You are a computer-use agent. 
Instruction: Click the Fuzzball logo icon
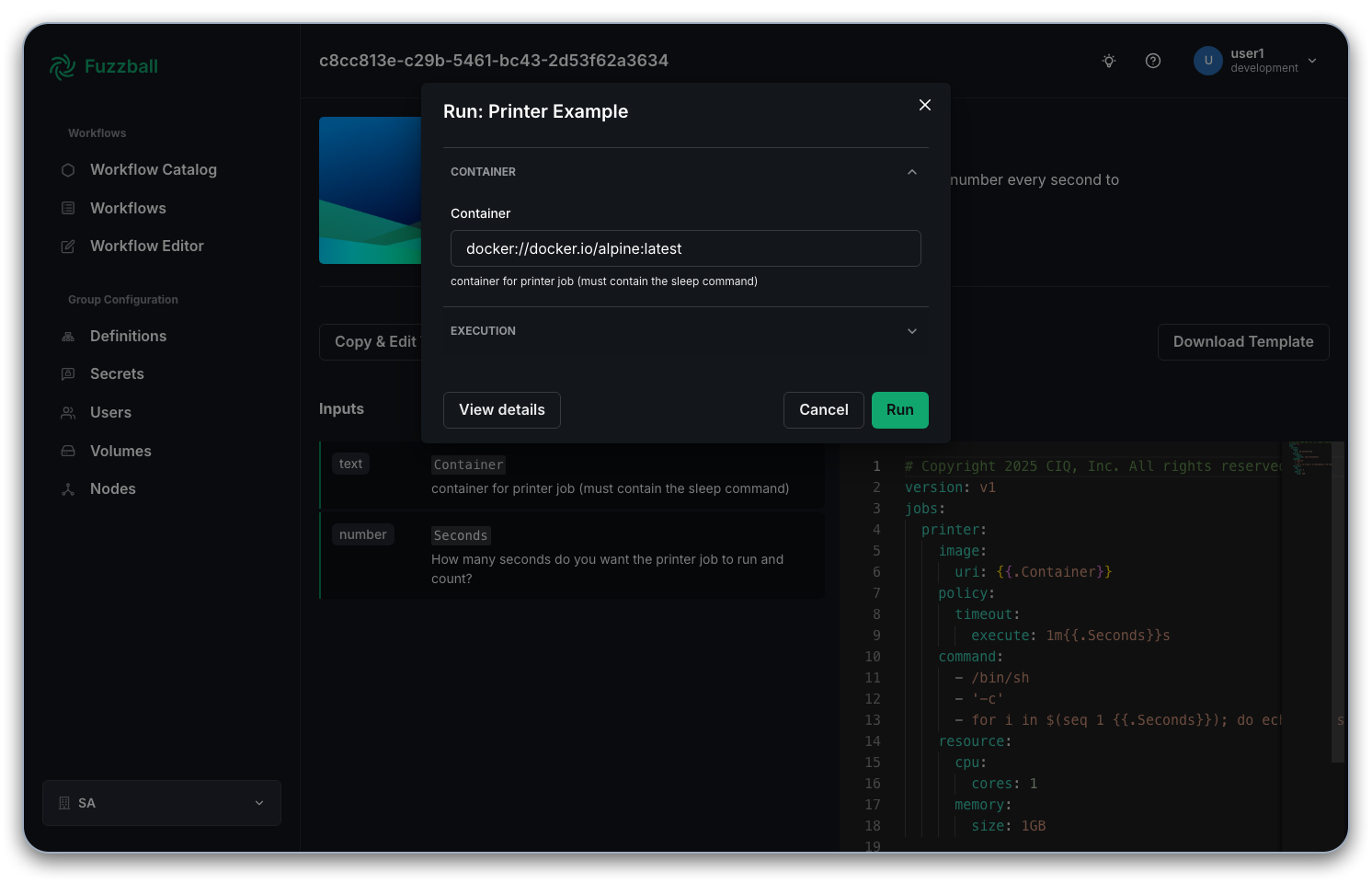tap(63, 67)
